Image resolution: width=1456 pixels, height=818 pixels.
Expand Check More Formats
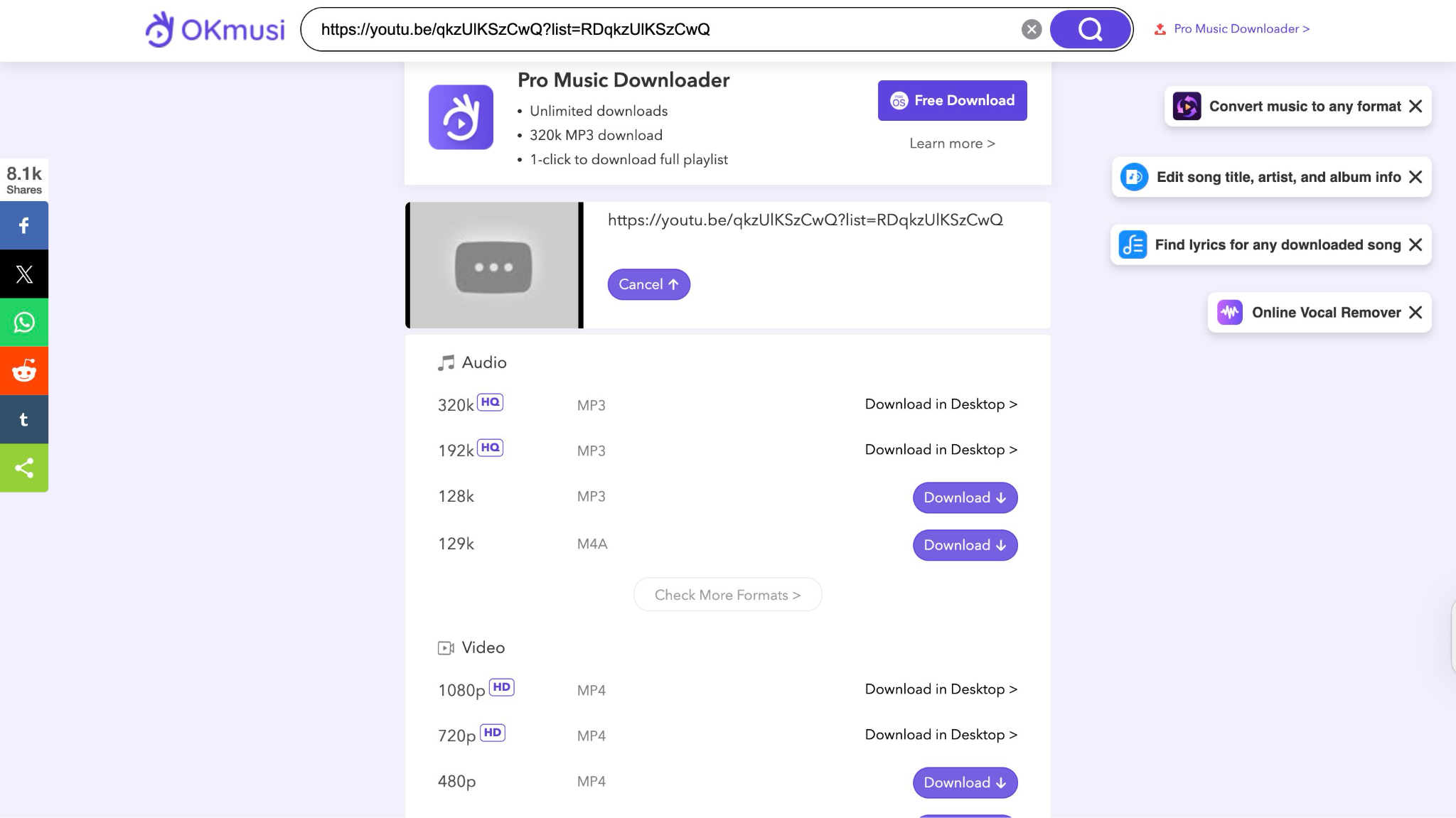pos(727,595)
